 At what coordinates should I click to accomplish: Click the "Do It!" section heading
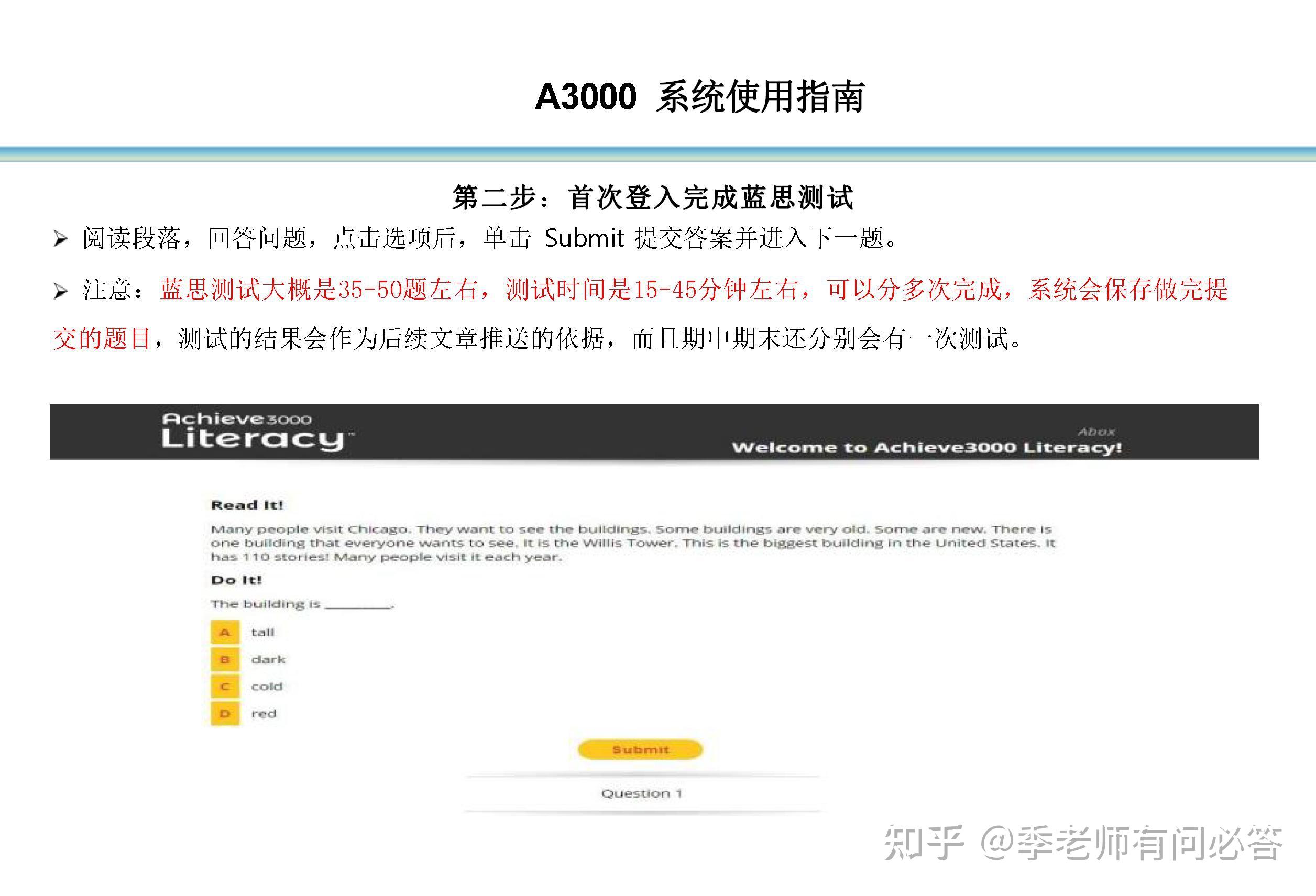click(237, 579)
